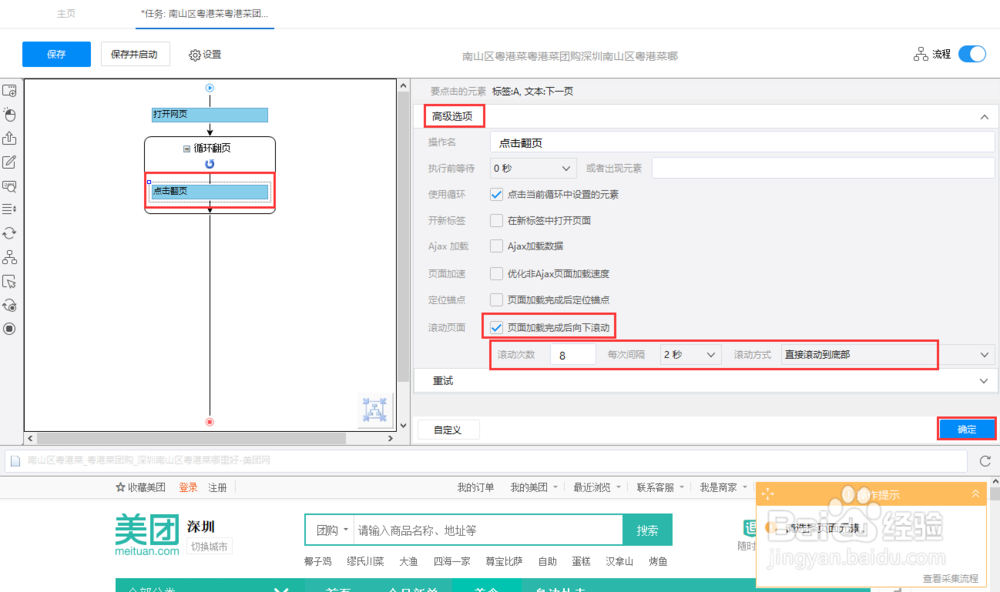Click the 自定义 button
This screenshot has width=1000, height=592.
tap(447, 430)
